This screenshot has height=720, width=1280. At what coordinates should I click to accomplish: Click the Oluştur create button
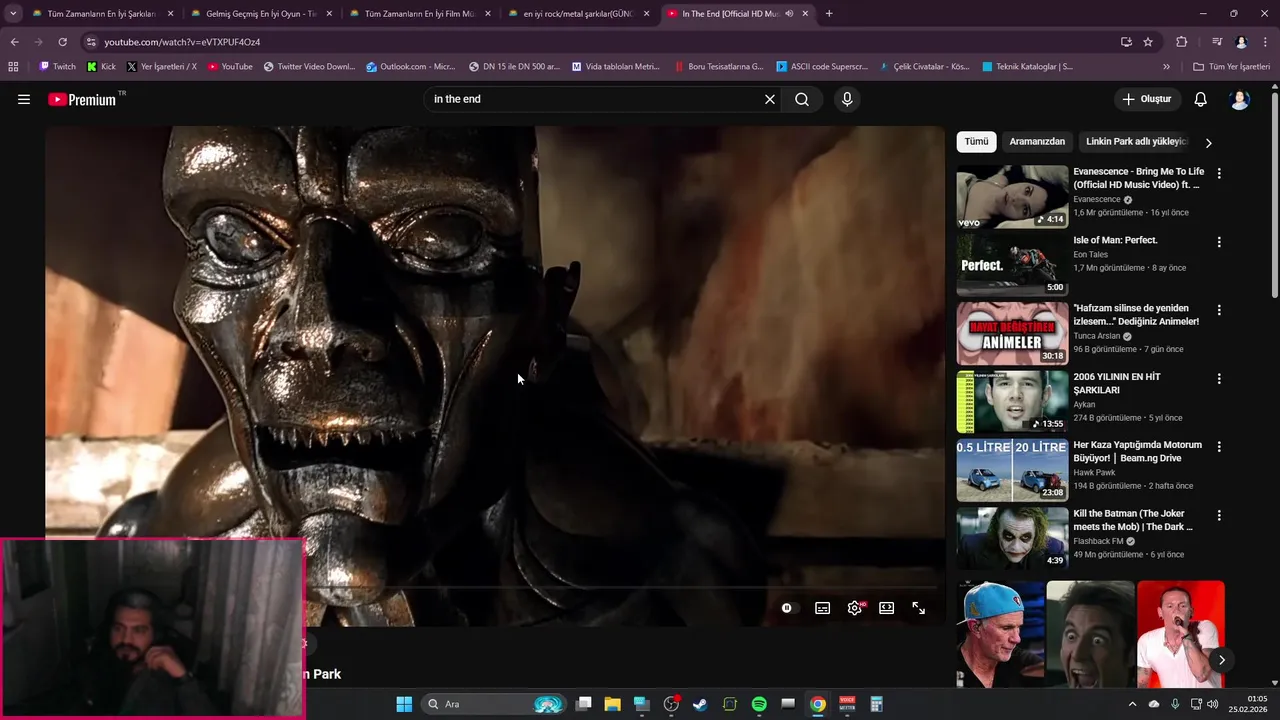[x=1146, y=99]
